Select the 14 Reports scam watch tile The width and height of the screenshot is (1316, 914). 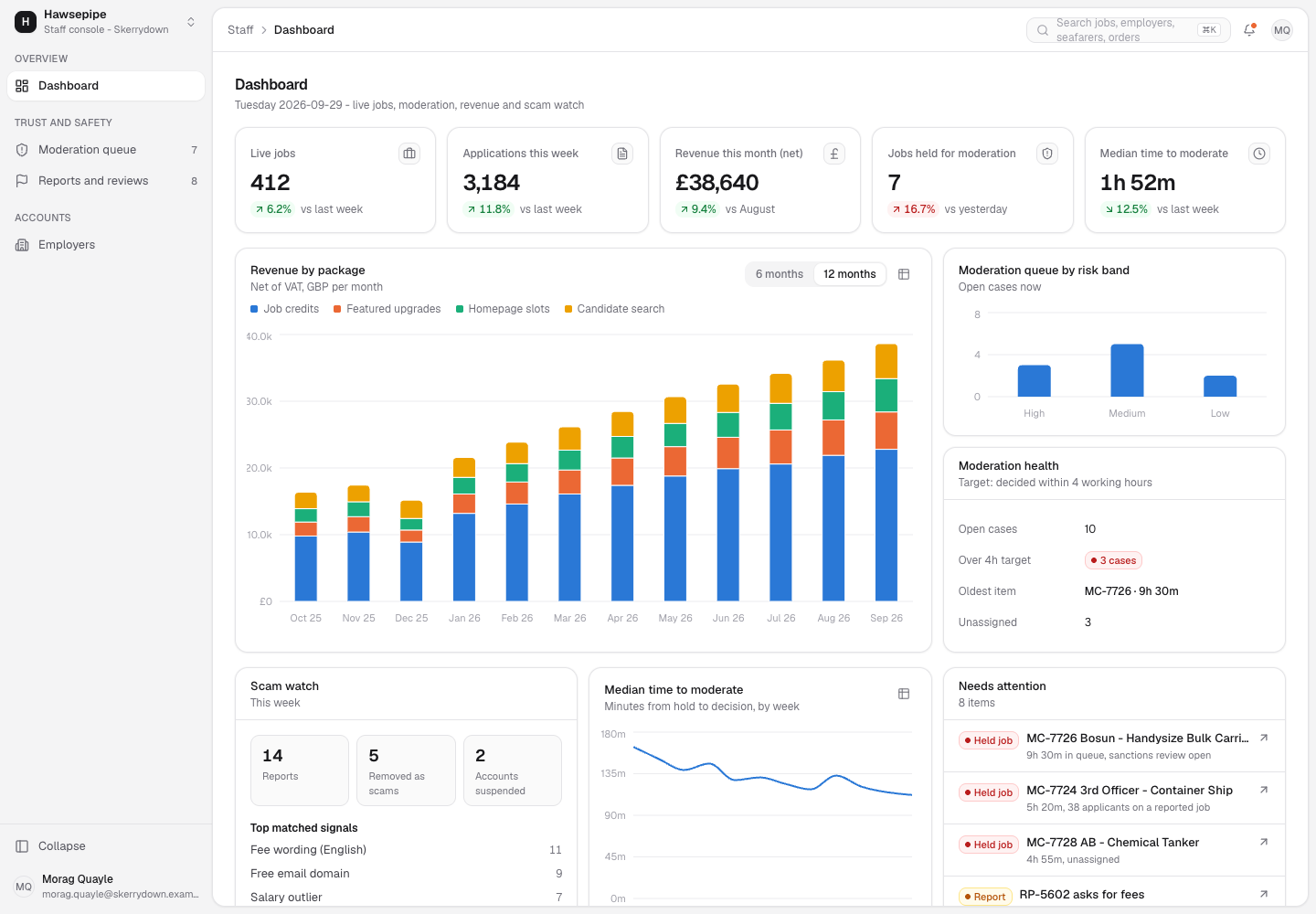300,771
